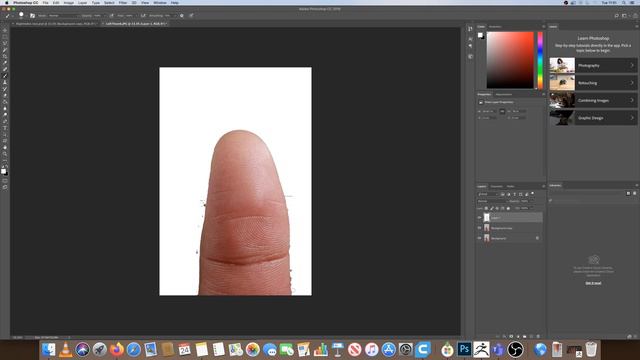Image resolution: width=640 pixels, height=360 pixels.
Task: Select the Layer 1 layer row
Action: point(510,218)
